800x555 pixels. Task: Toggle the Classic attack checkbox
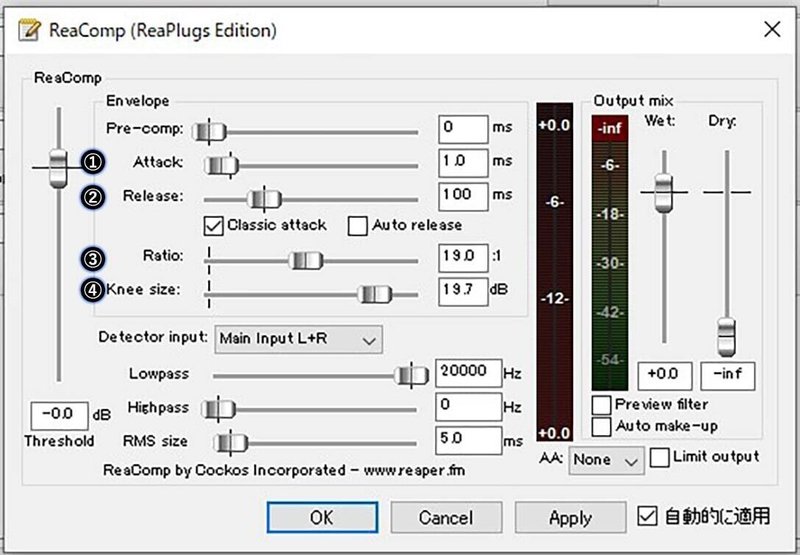[x=213, y=226]
